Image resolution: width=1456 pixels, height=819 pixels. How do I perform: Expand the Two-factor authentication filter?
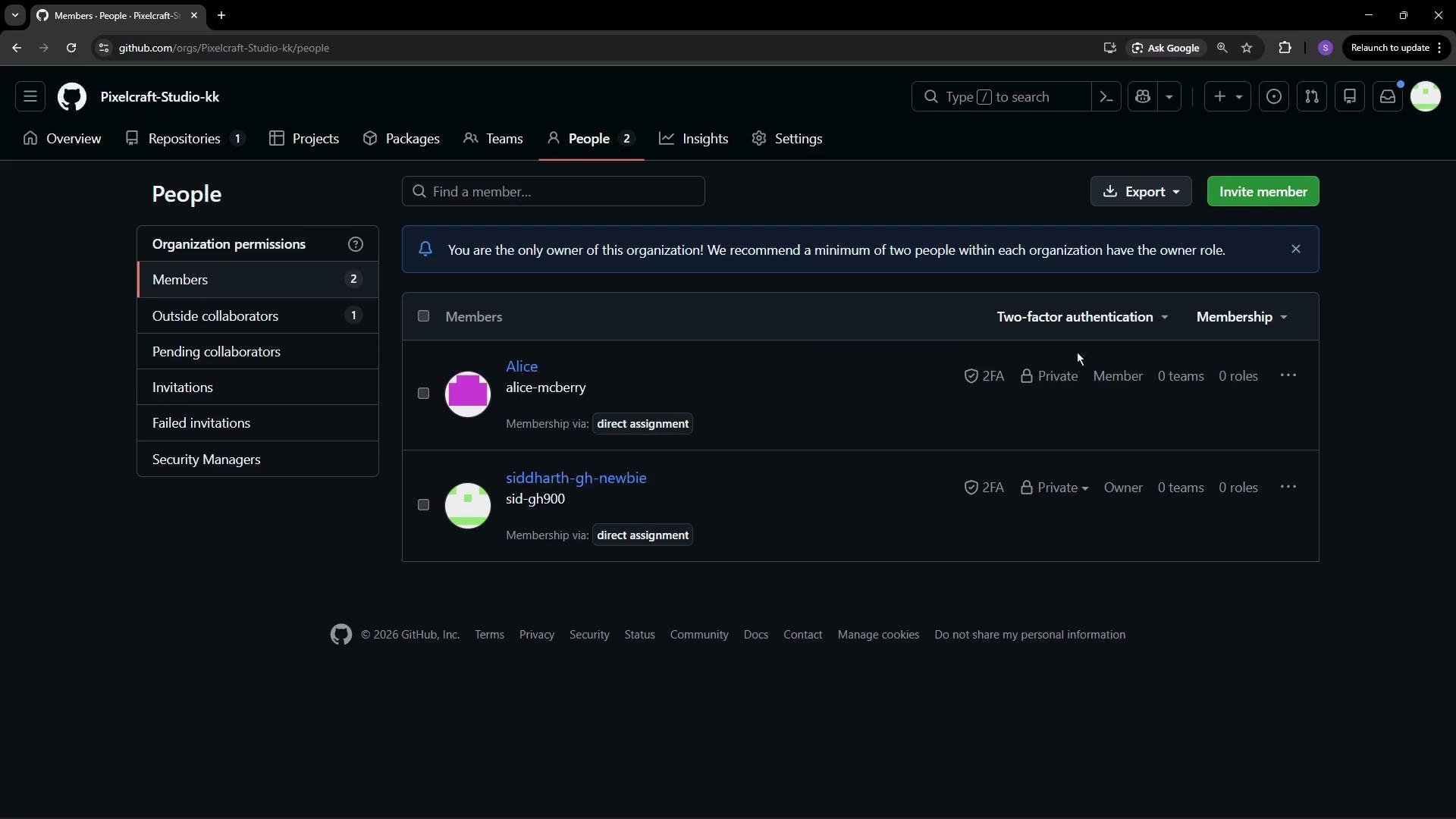pyautogui.click(x=1083, y=317)
